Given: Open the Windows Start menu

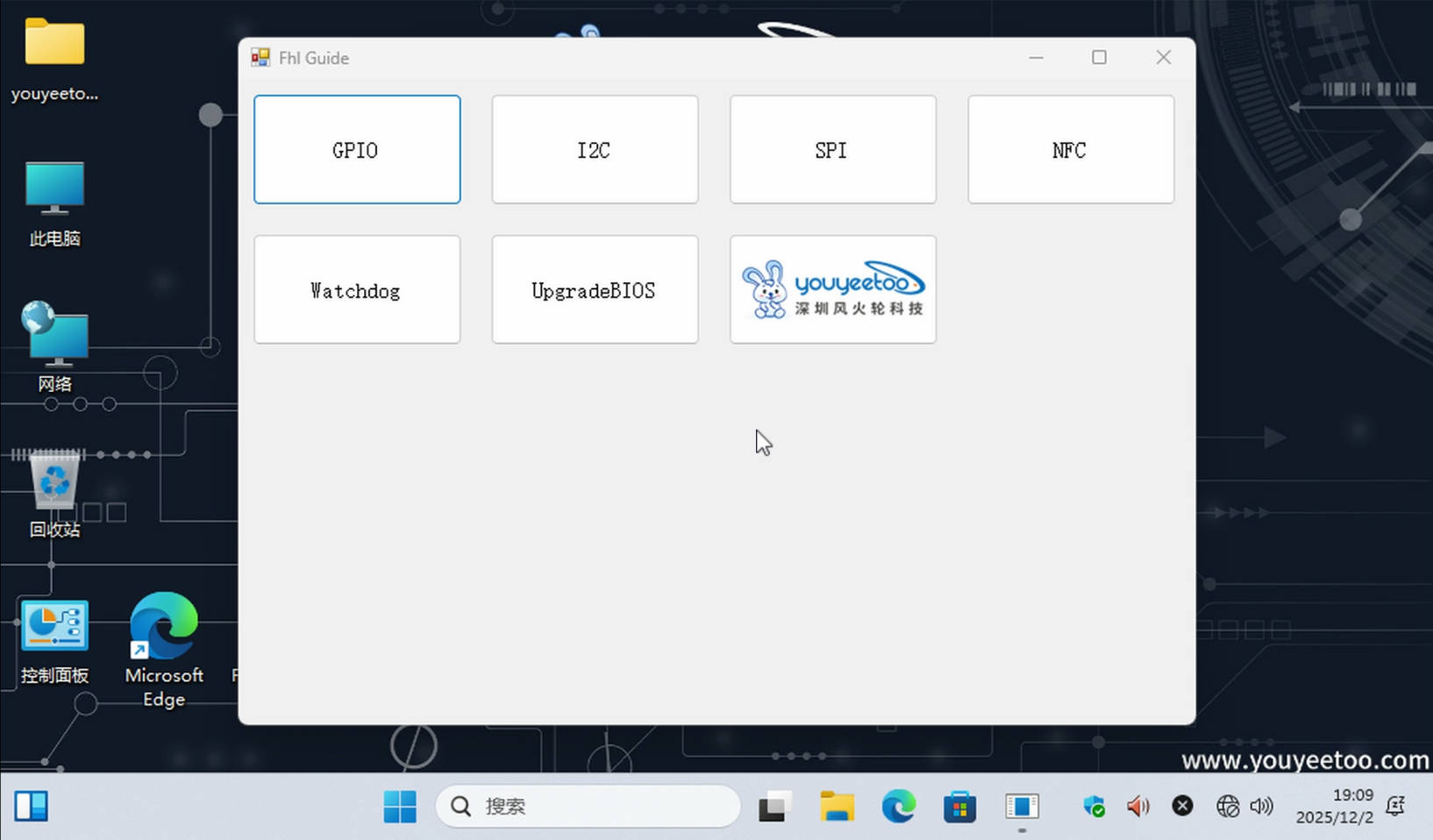Looking at the screenshot, I should pos(400,807).
